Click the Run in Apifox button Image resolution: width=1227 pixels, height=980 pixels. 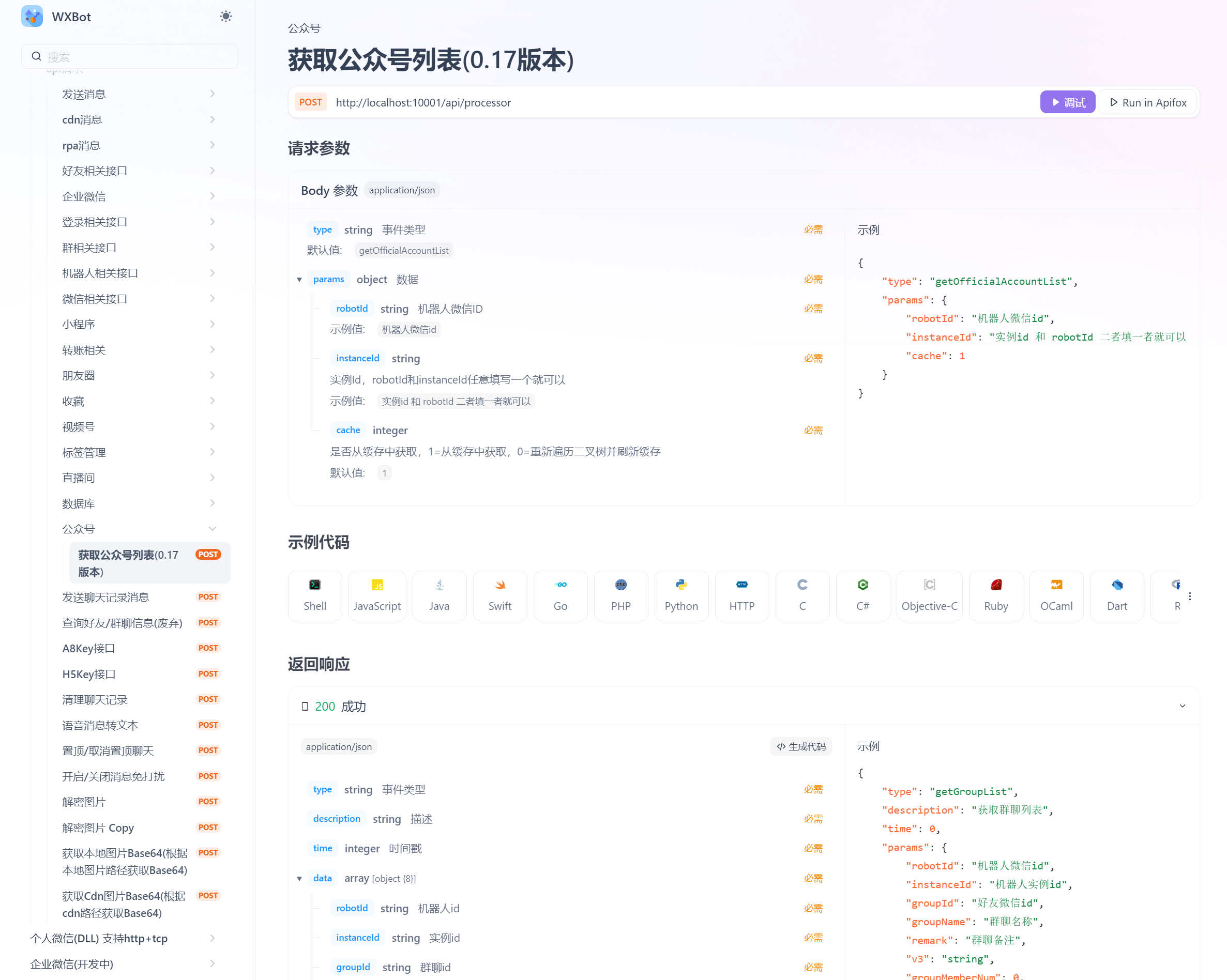coord(1148,102)
